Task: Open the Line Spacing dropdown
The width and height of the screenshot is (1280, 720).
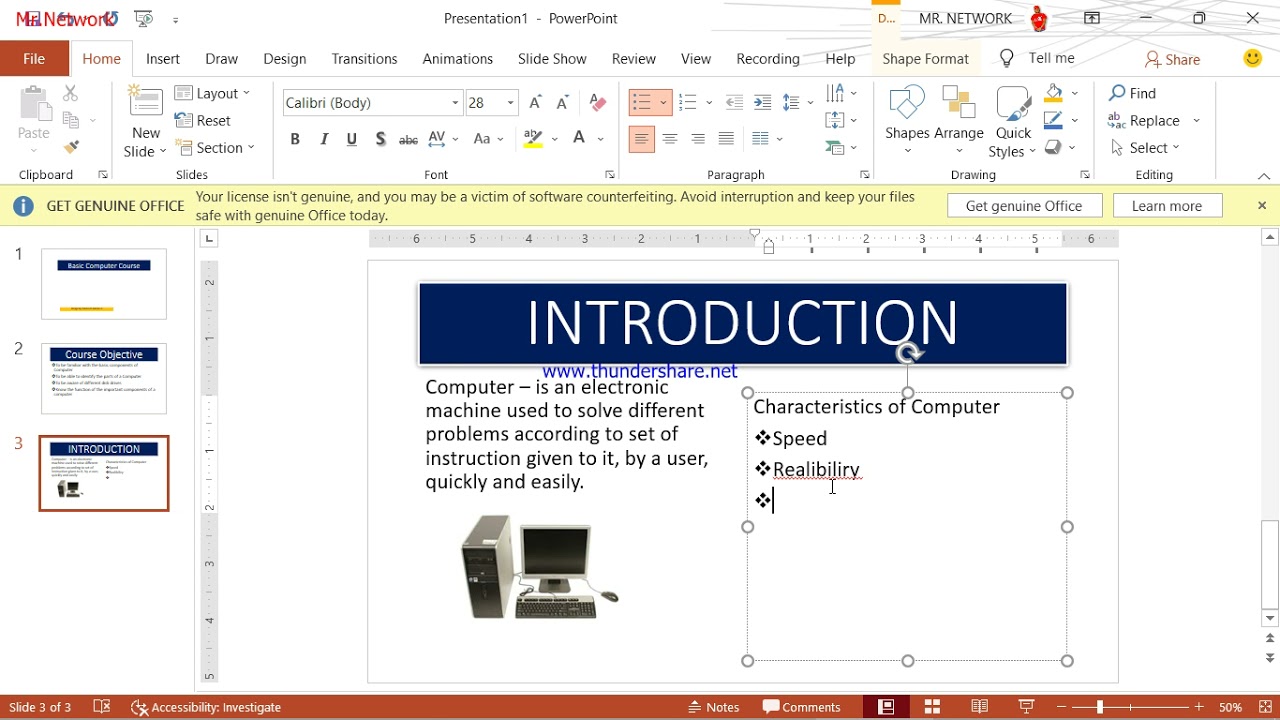Action: 798,103
